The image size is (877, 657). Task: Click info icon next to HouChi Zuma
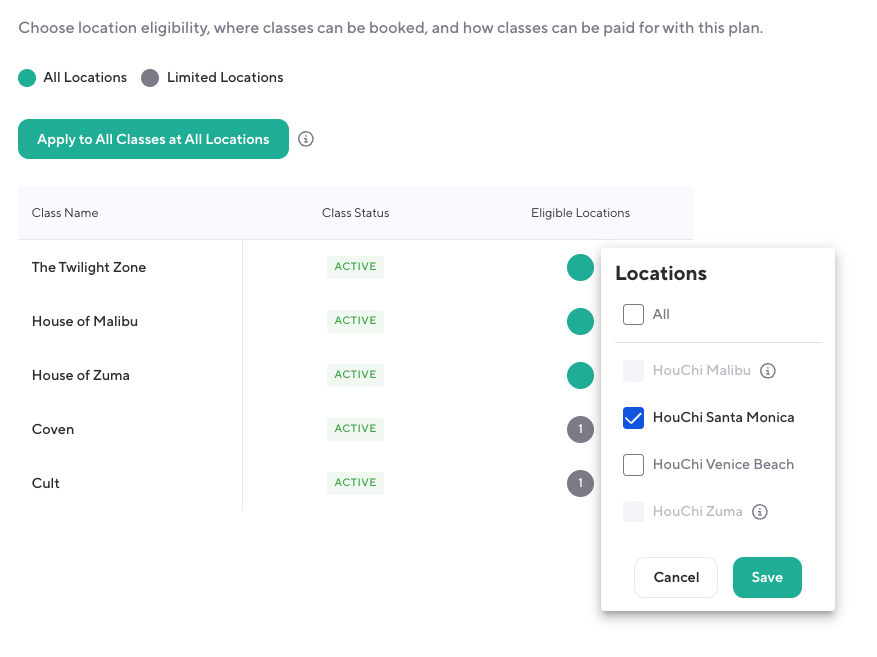(760, 512)
